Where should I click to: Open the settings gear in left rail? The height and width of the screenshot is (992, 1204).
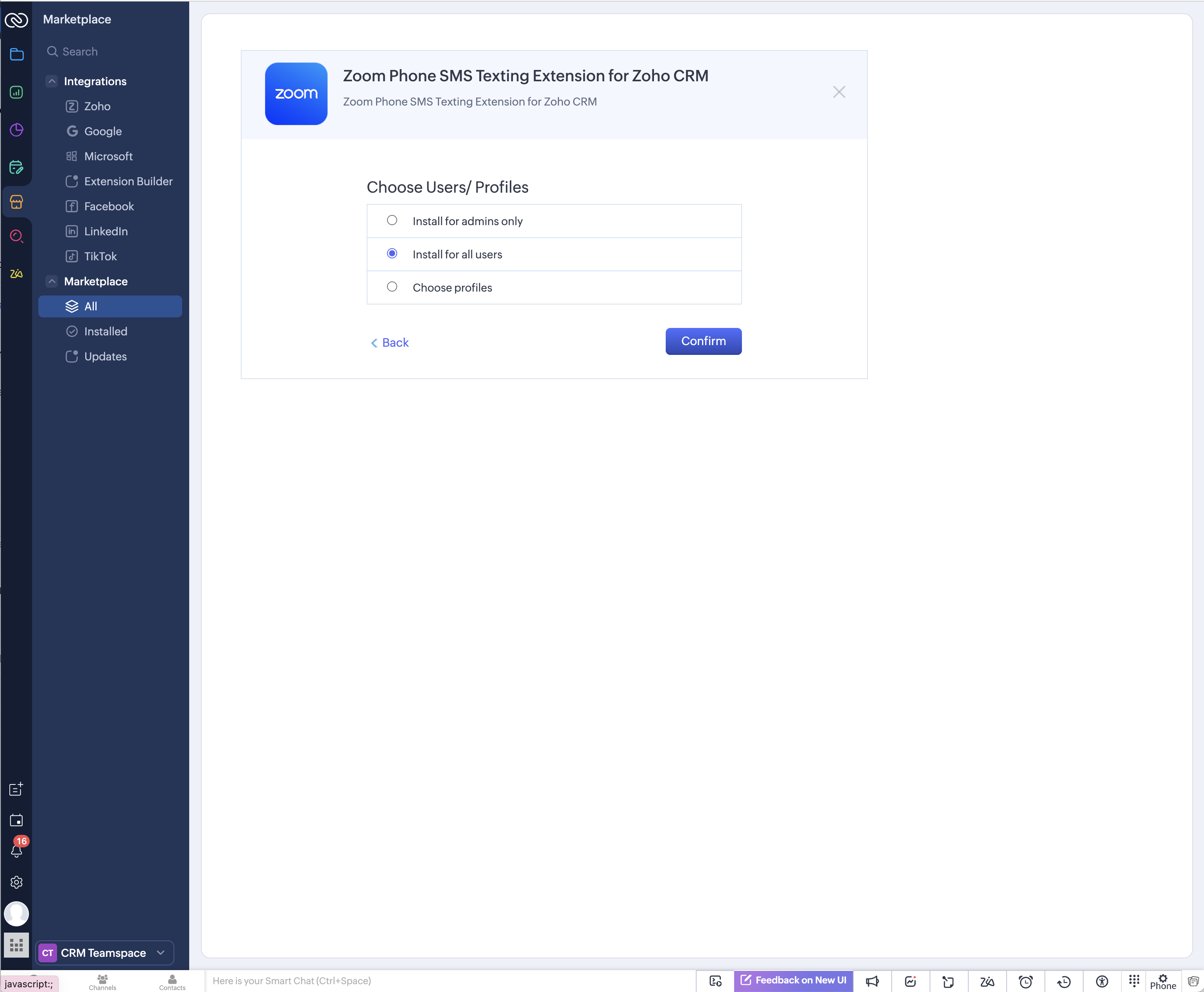coord(16,882)
